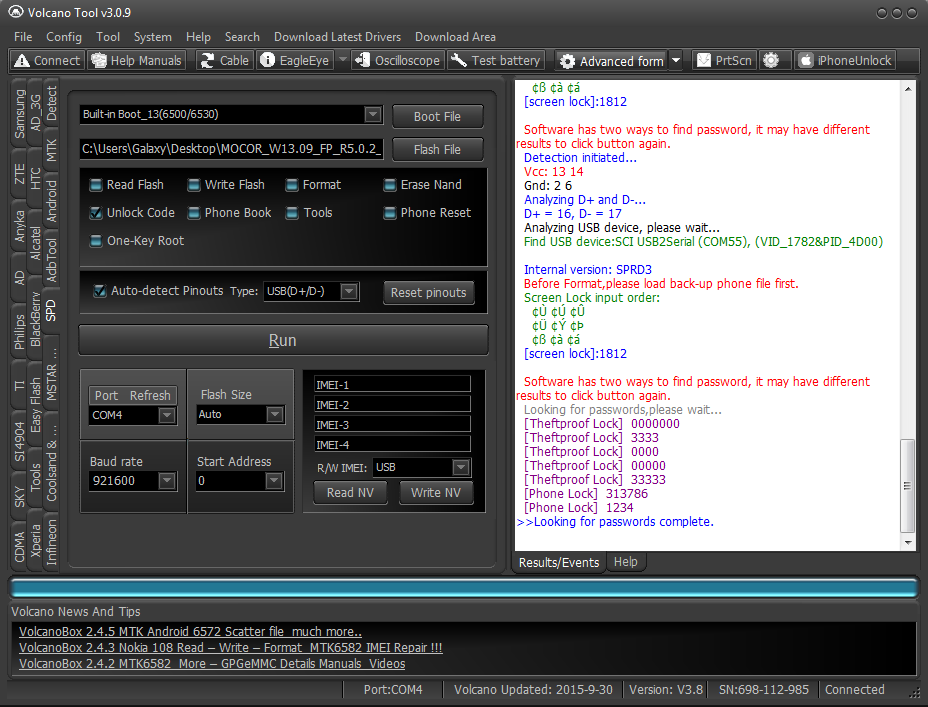Click the Connect toolbar button
This screenshot has height=707, width=928.
(46, 61)
